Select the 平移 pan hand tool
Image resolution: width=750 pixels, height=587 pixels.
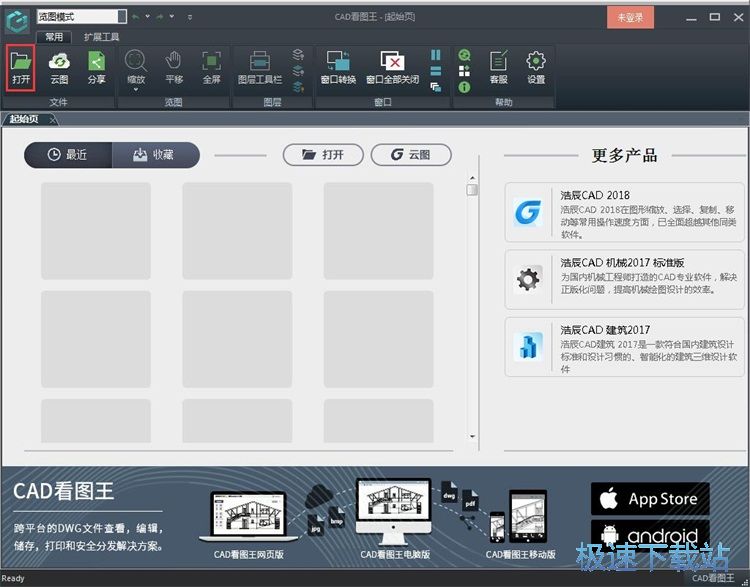coord(174,66)
